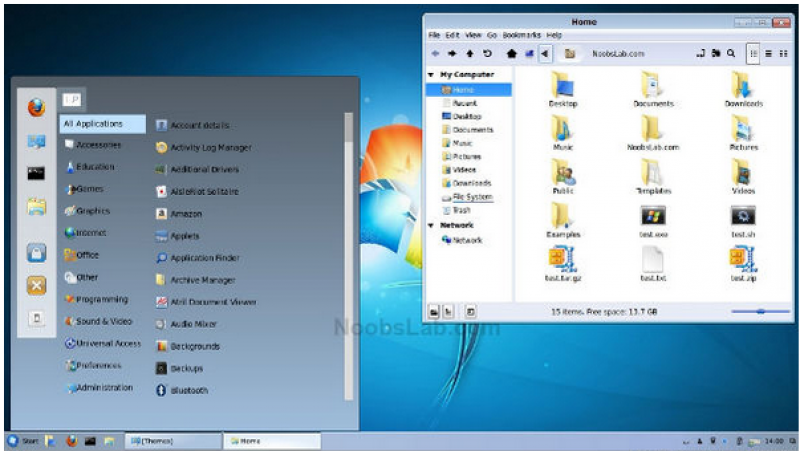Go up one folder level
800x451 pixels.
(470, 54)
